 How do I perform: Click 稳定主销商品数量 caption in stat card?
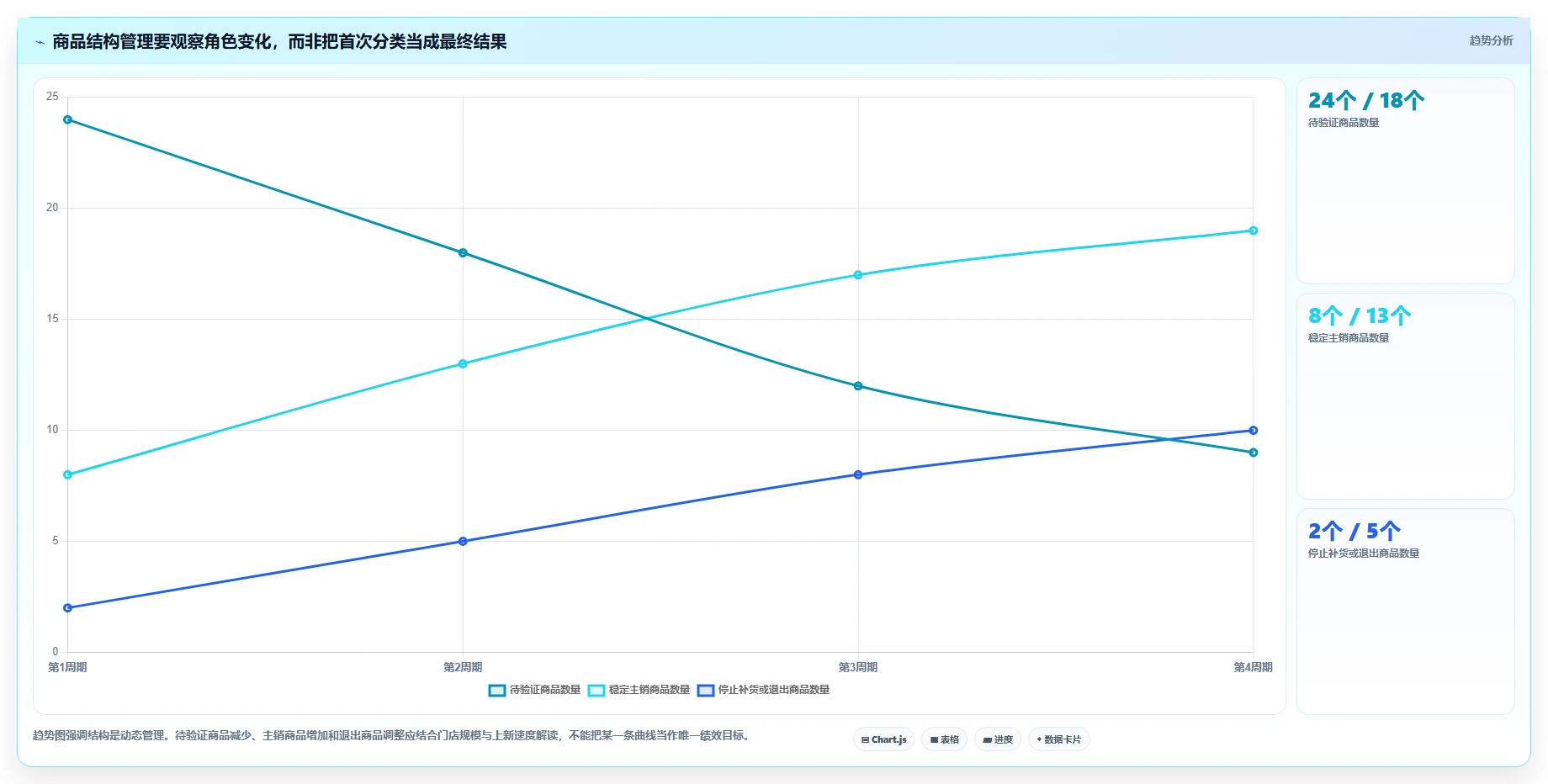(x=1349, y=338)
